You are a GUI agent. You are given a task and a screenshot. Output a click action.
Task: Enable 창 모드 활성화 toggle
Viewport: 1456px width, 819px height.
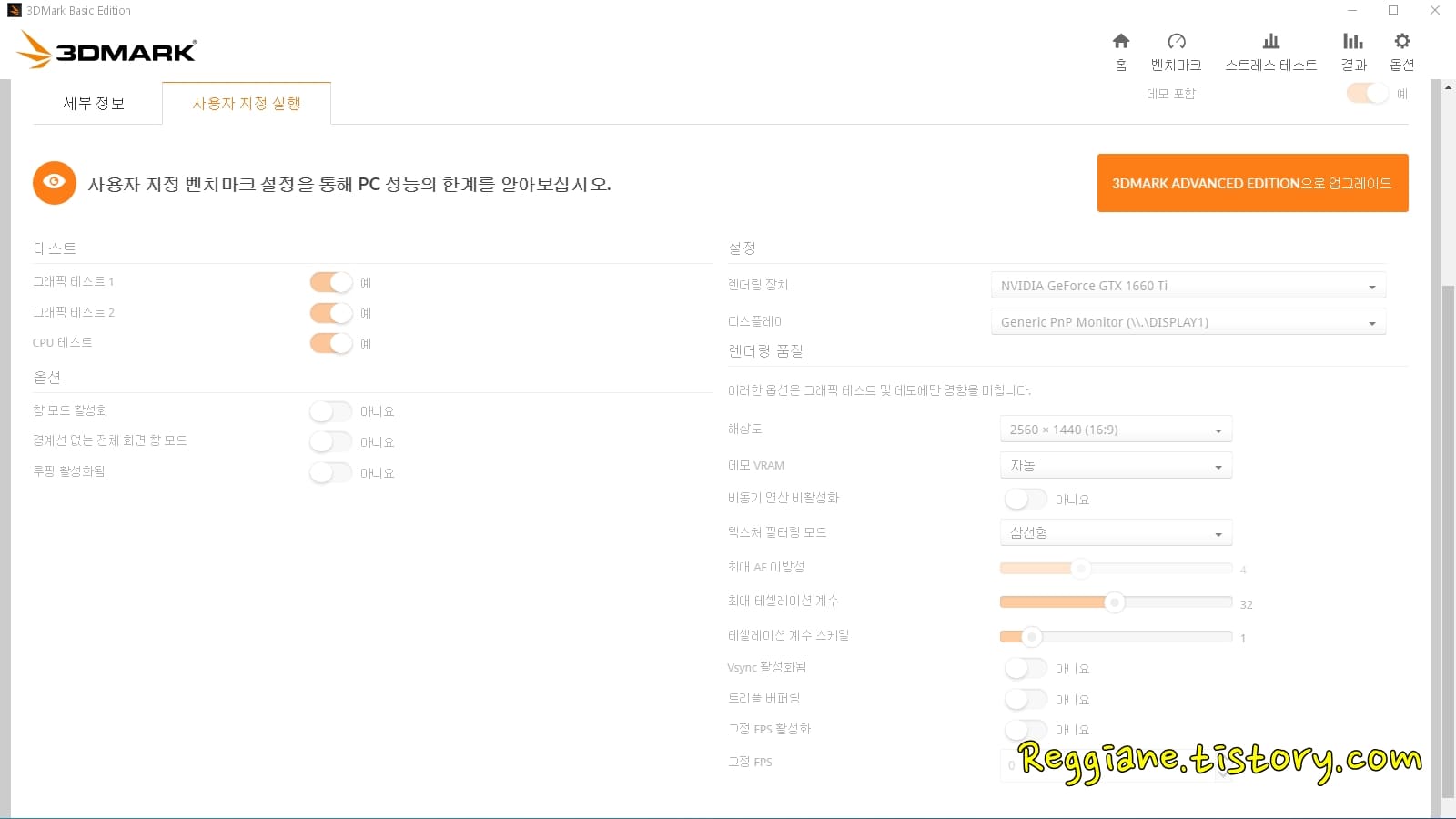click(331, 411)
